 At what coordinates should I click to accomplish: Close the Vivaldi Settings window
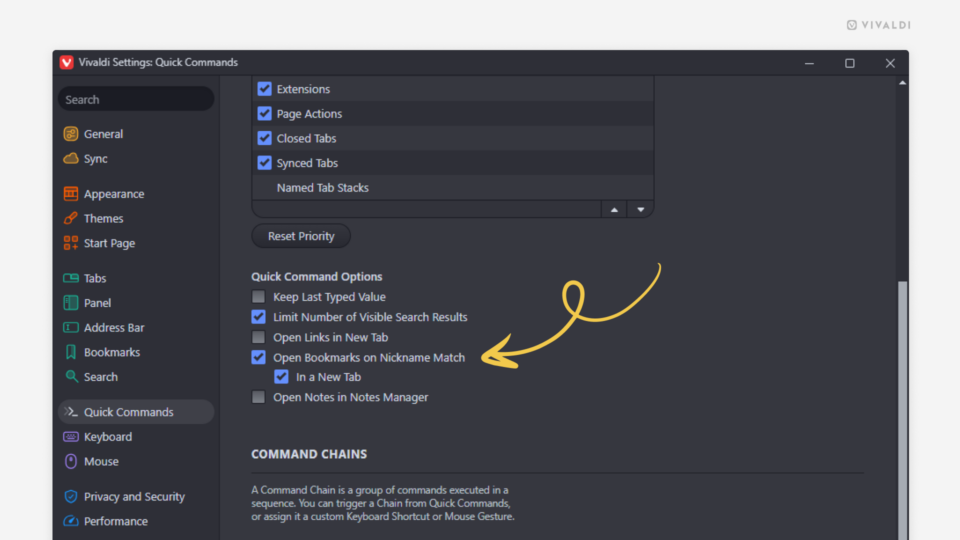click(x=890, y=63)
